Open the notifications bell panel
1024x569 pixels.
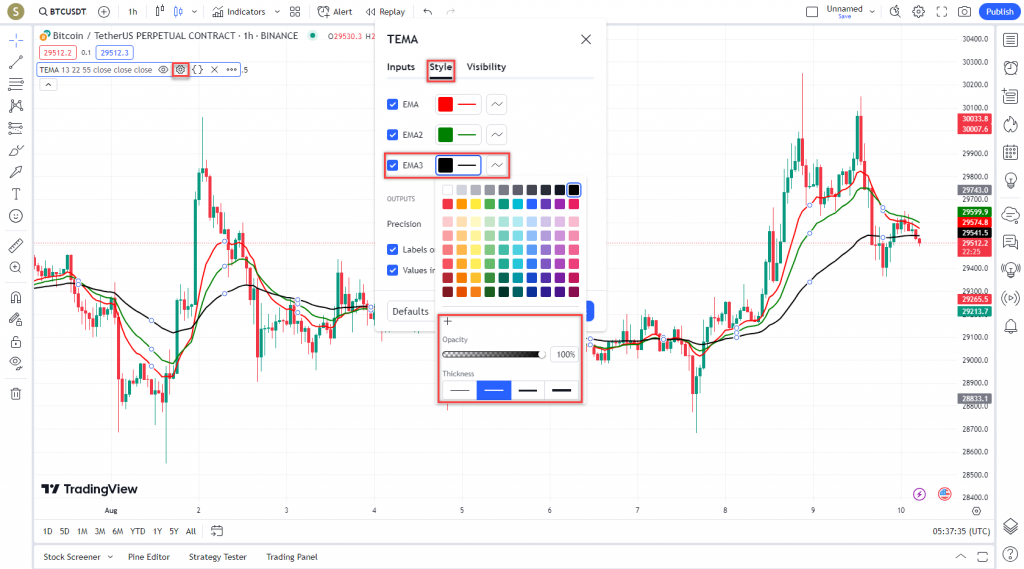click(x=1010, y=326)
